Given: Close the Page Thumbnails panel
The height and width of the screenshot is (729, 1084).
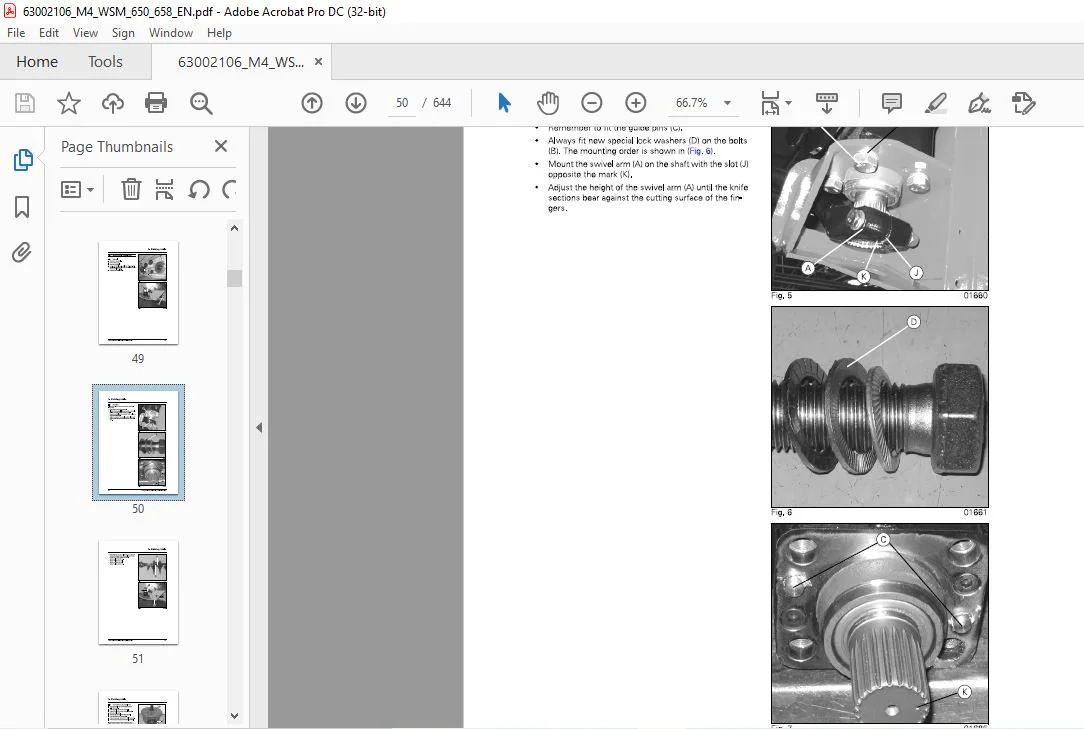Looking at the screenshot, I should 221,146.
